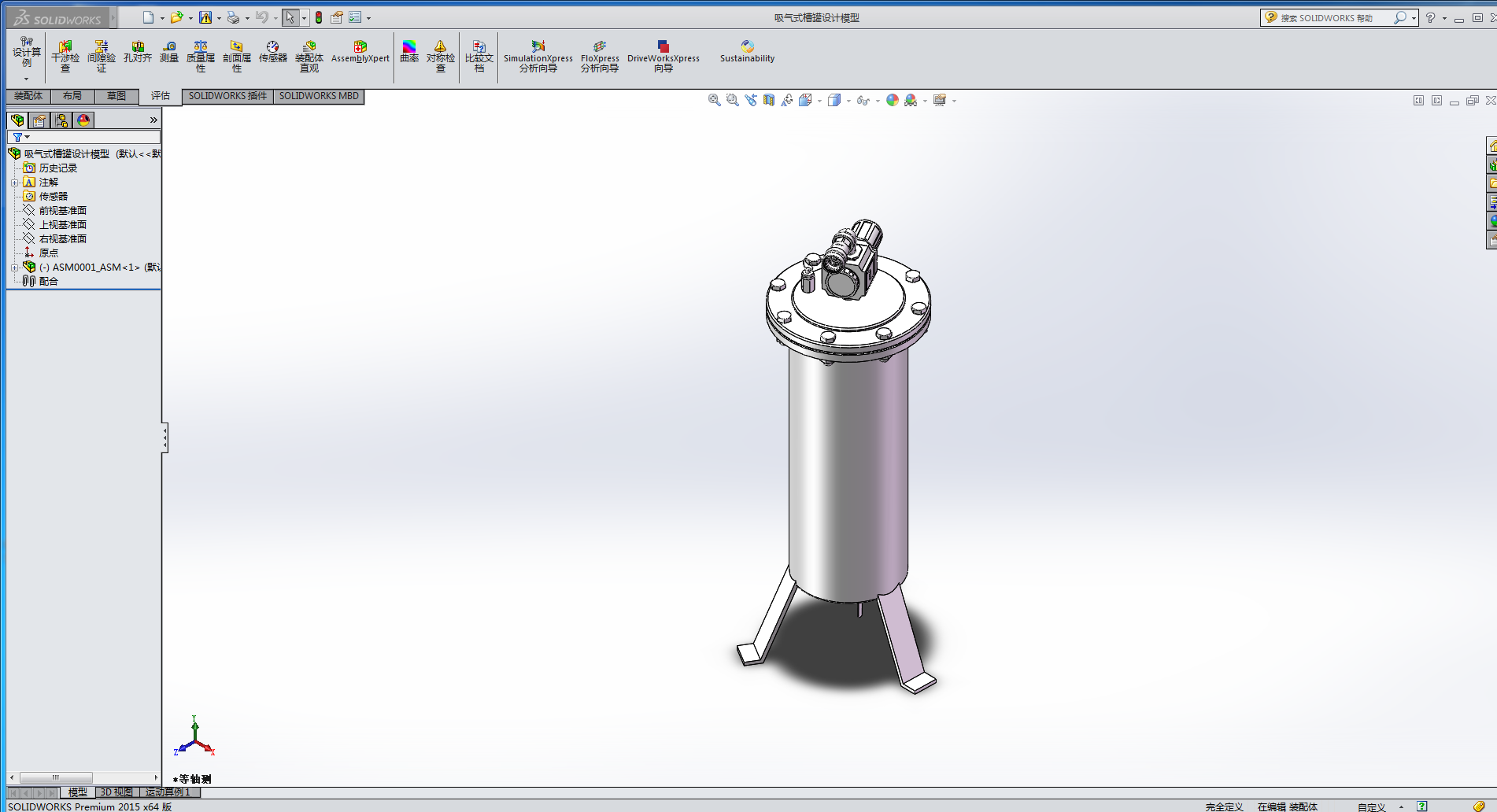The image size is (1497, 812).
Task: Select 前视基准面 front plane in tree
Action: tap(62, 211)
